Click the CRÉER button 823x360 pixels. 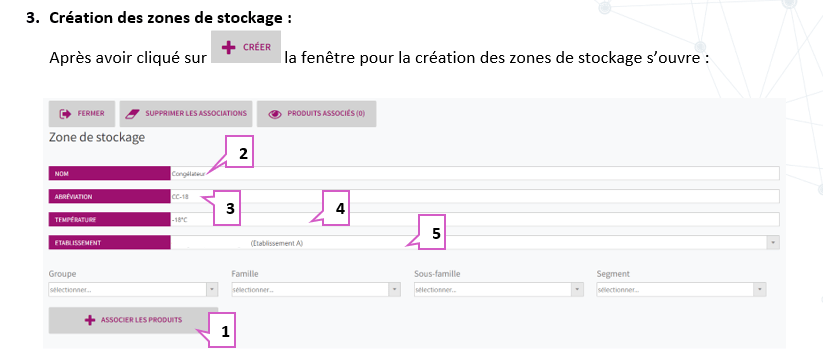click(x=246, y=47)
